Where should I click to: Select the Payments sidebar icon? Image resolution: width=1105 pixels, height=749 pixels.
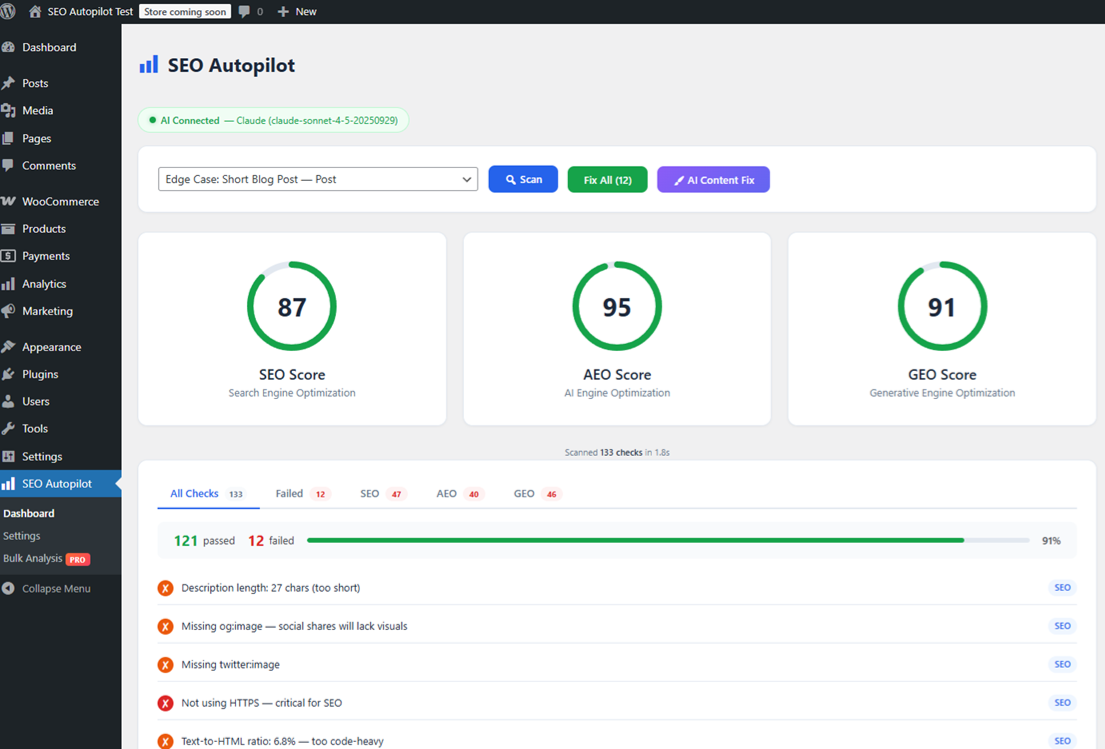(10, 256)
